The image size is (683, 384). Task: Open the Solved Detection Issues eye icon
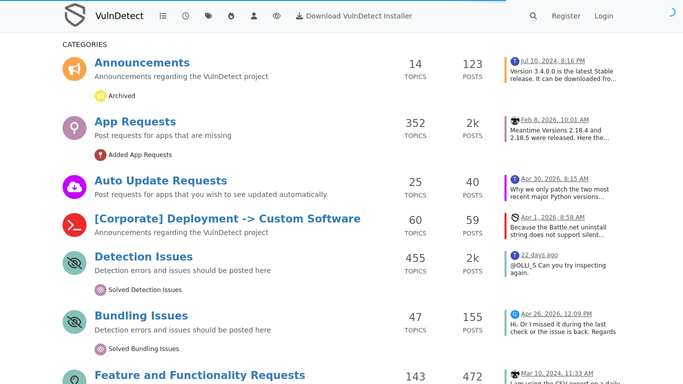click(100, 290)
